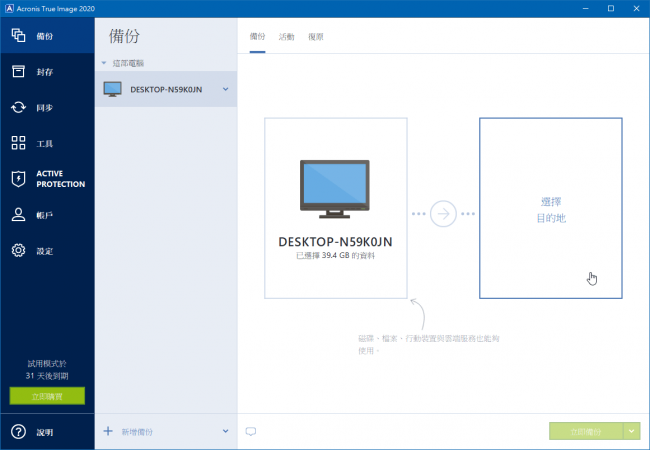This screenshot has height=450, width=650.
Task: Open the 新增備份 dropdown arrow
Action: tap(226, 431)
